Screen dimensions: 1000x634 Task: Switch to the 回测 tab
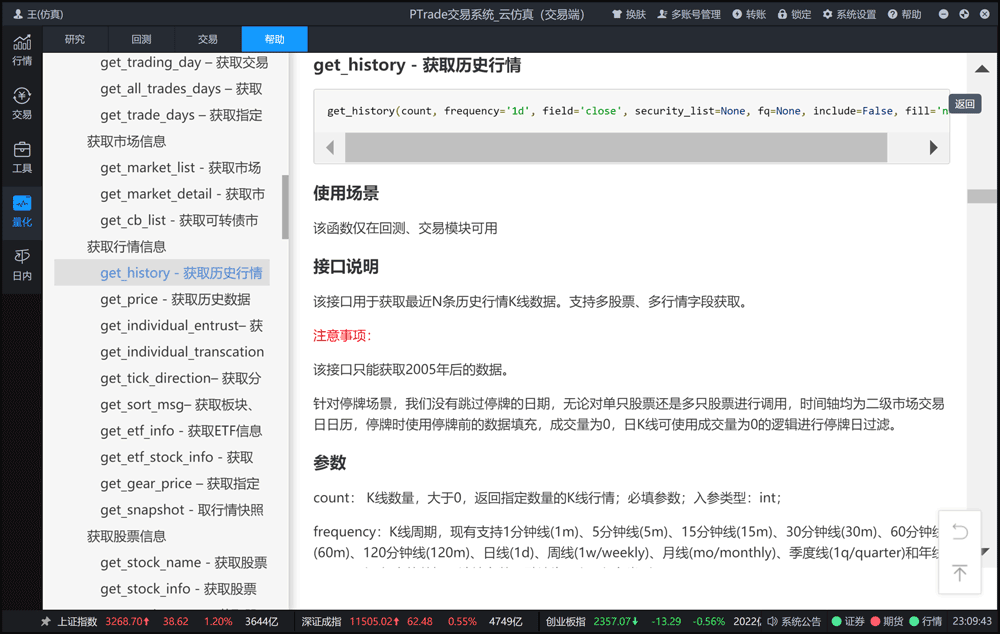[x=141, y=39]
